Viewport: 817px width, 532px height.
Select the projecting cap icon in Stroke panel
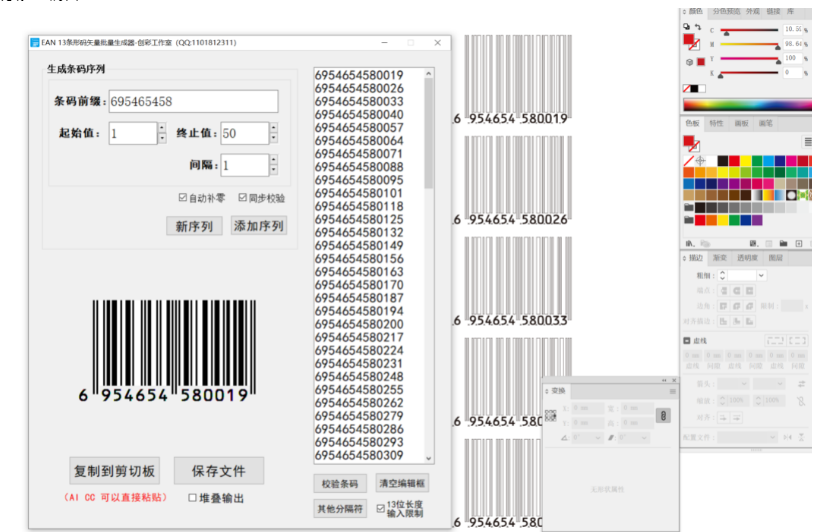pyautogui.click(x=750, y=291)
